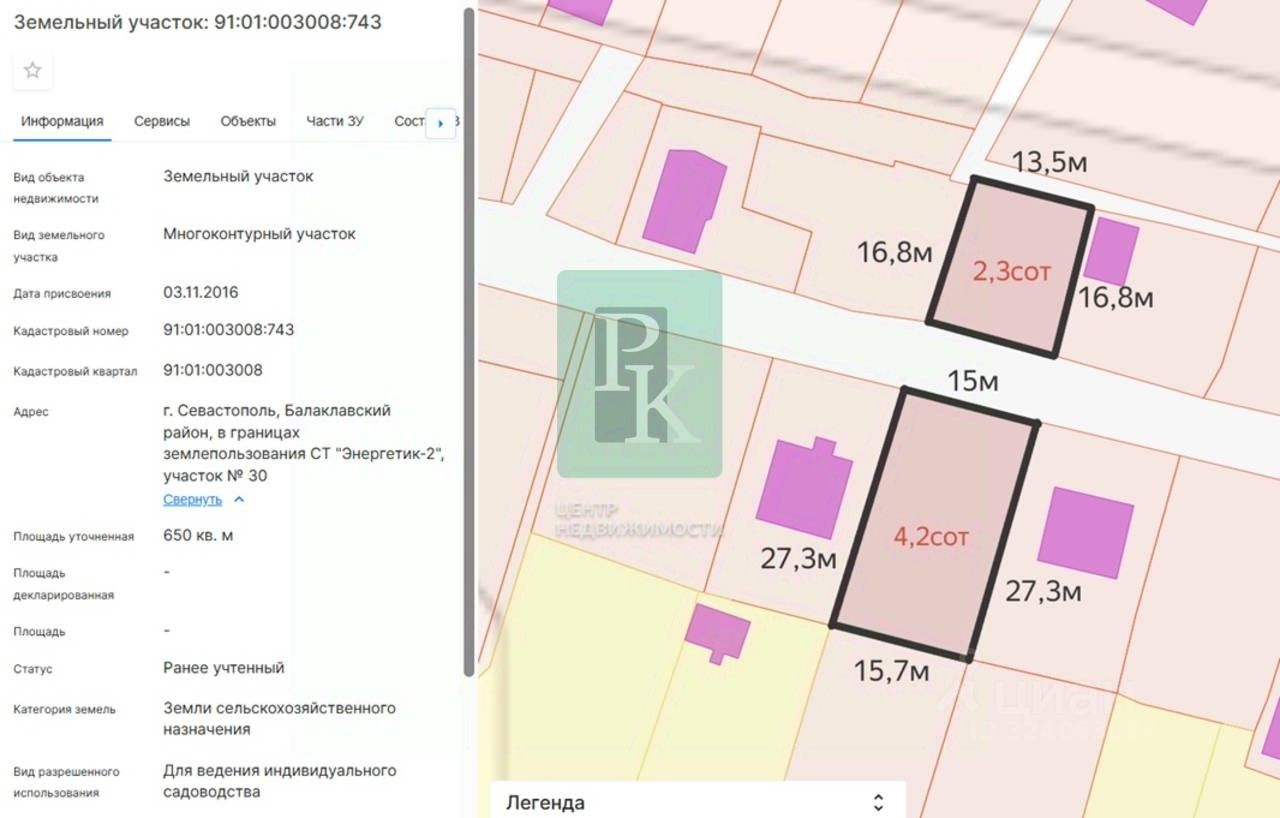Image resolution: width=1280 pixels, height=818 pixels.
Task: Select the 2,3сот parcel on the map
Action: 1010,268
